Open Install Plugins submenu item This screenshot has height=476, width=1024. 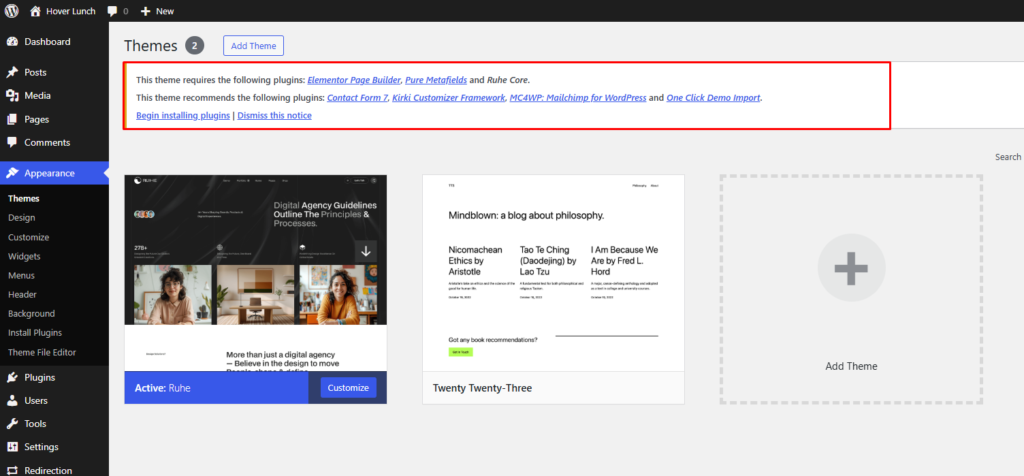[35, 332]
